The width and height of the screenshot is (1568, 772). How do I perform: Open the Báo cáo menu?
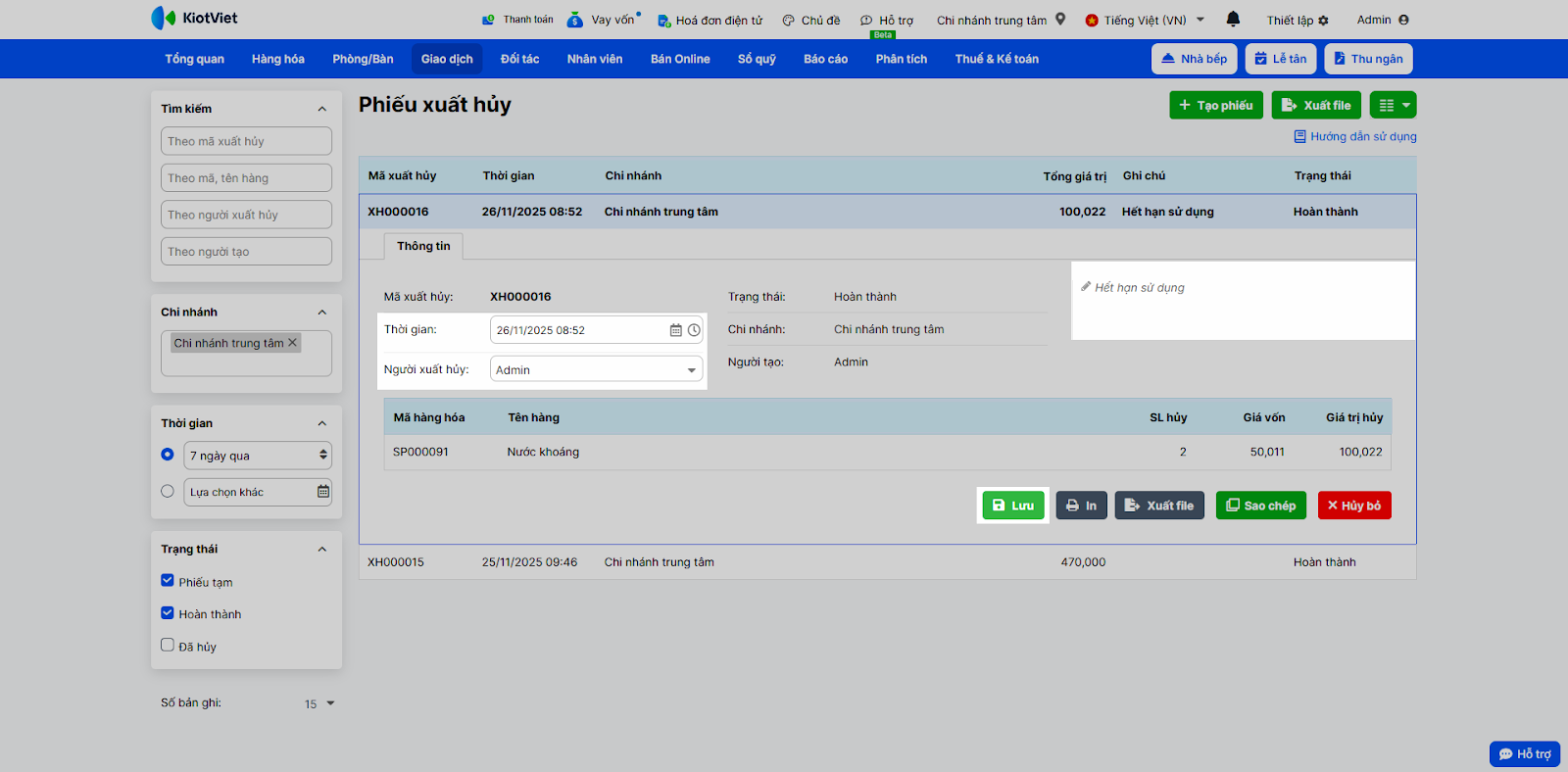[x=825, y=59]
